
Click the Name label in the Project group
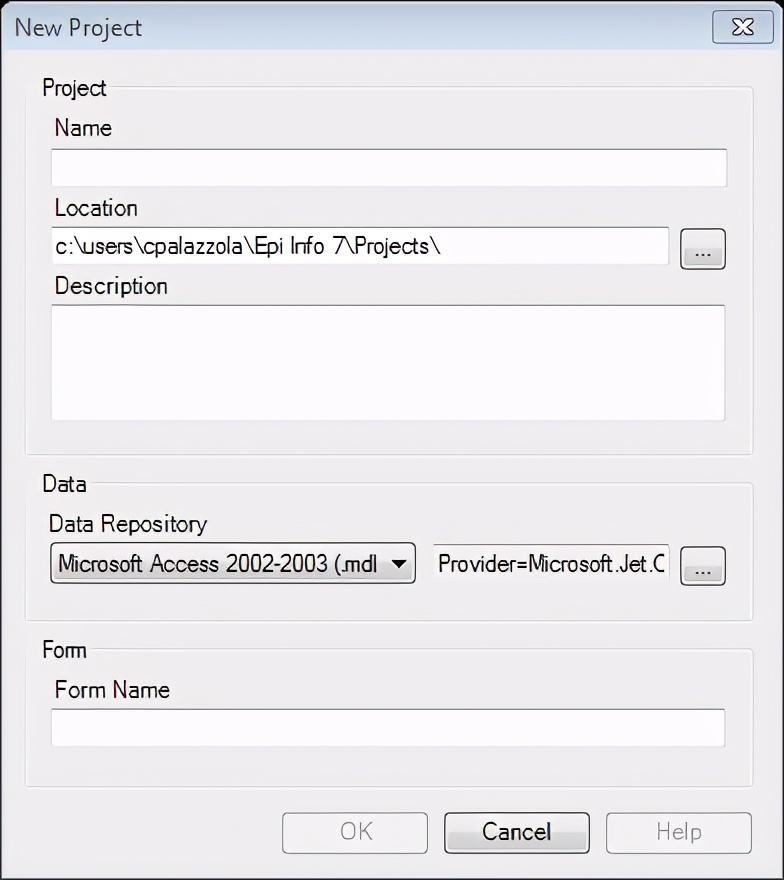[83, 128]
